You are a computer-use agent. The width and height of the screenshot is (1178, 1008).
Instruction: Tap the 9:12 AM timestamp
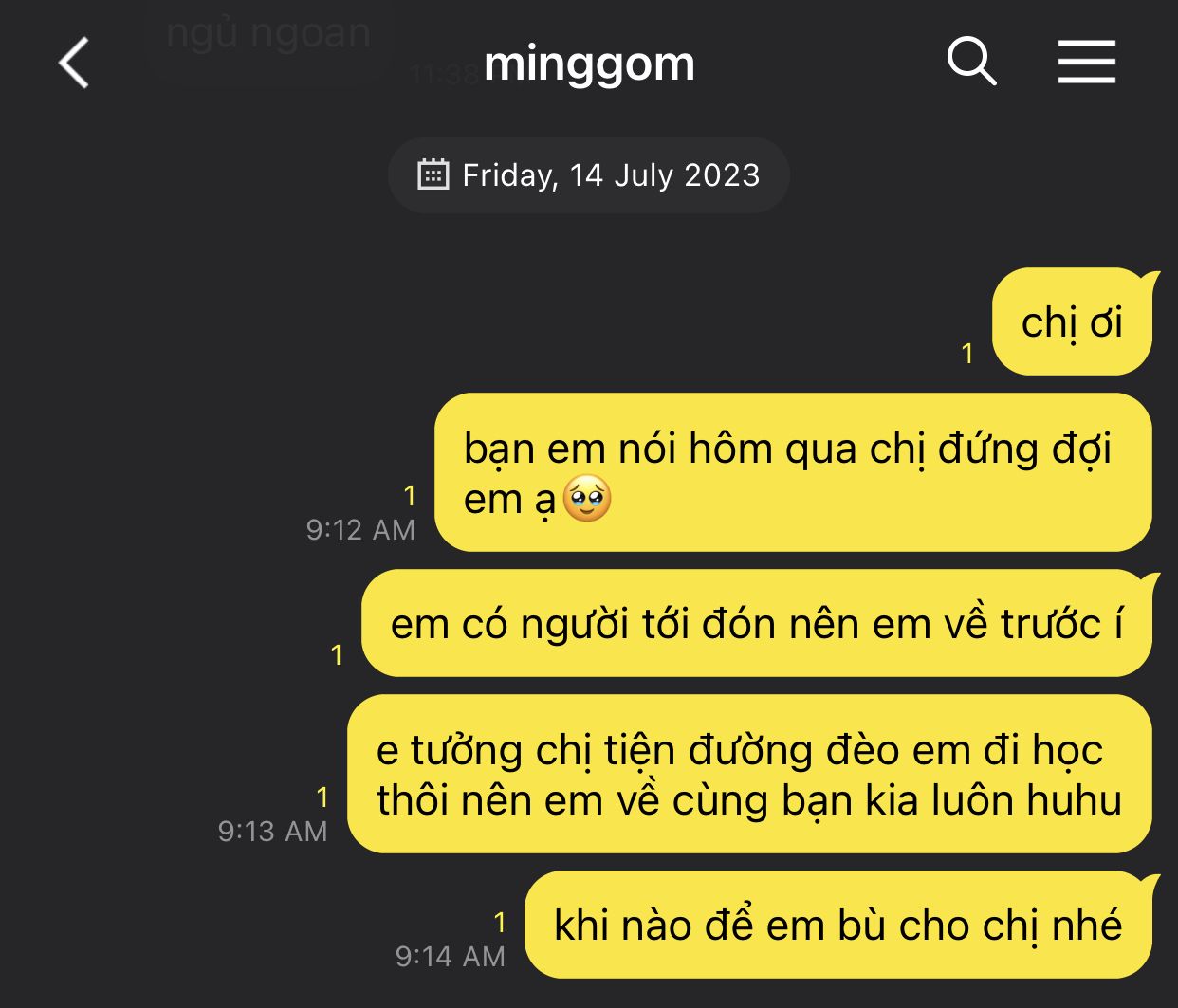(x=360, y=529)
